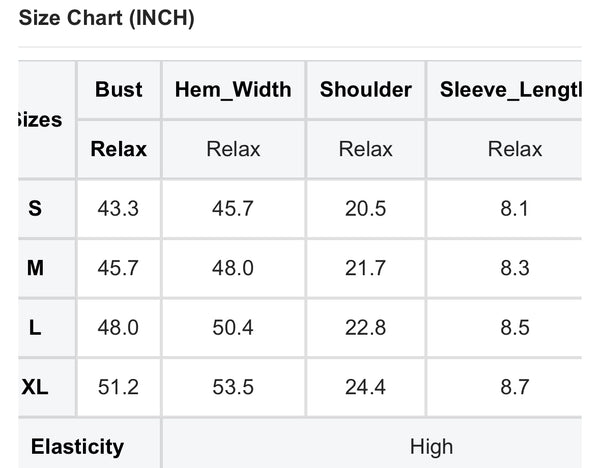Click the Elasticity row label
This screenshot has width=600, height=468.
(77, 446)
